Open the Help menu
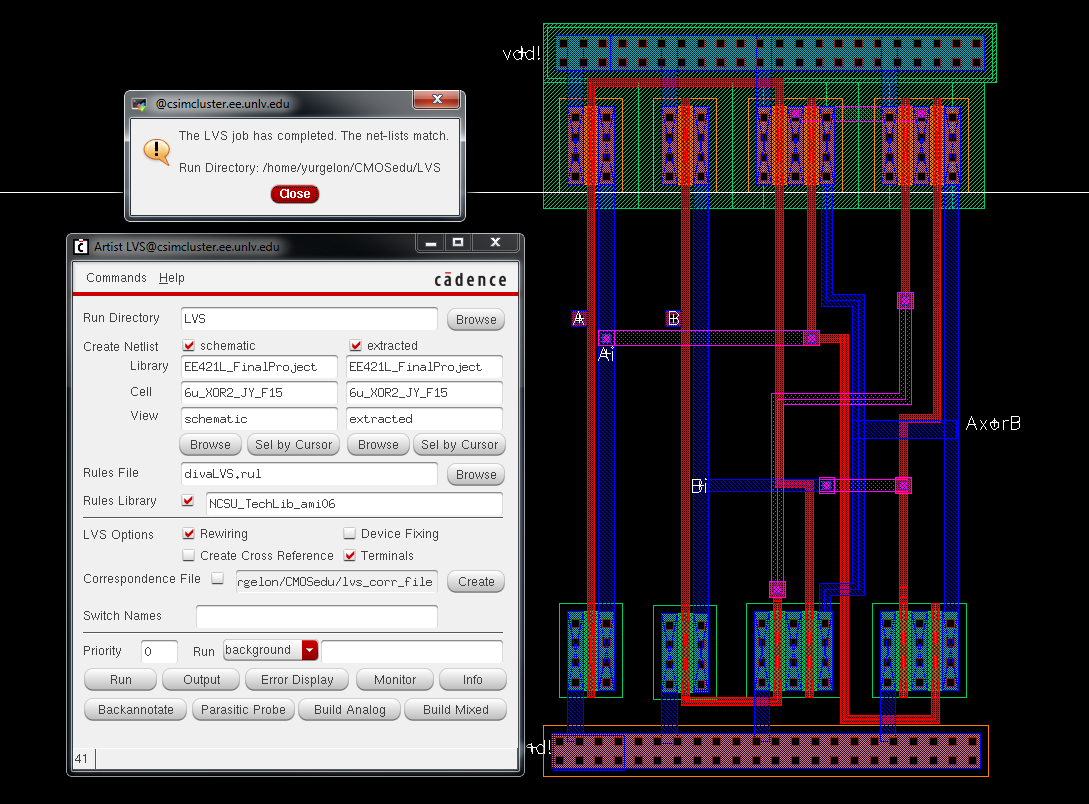Screen dimensions: 1089x804 tap(172, 278)
